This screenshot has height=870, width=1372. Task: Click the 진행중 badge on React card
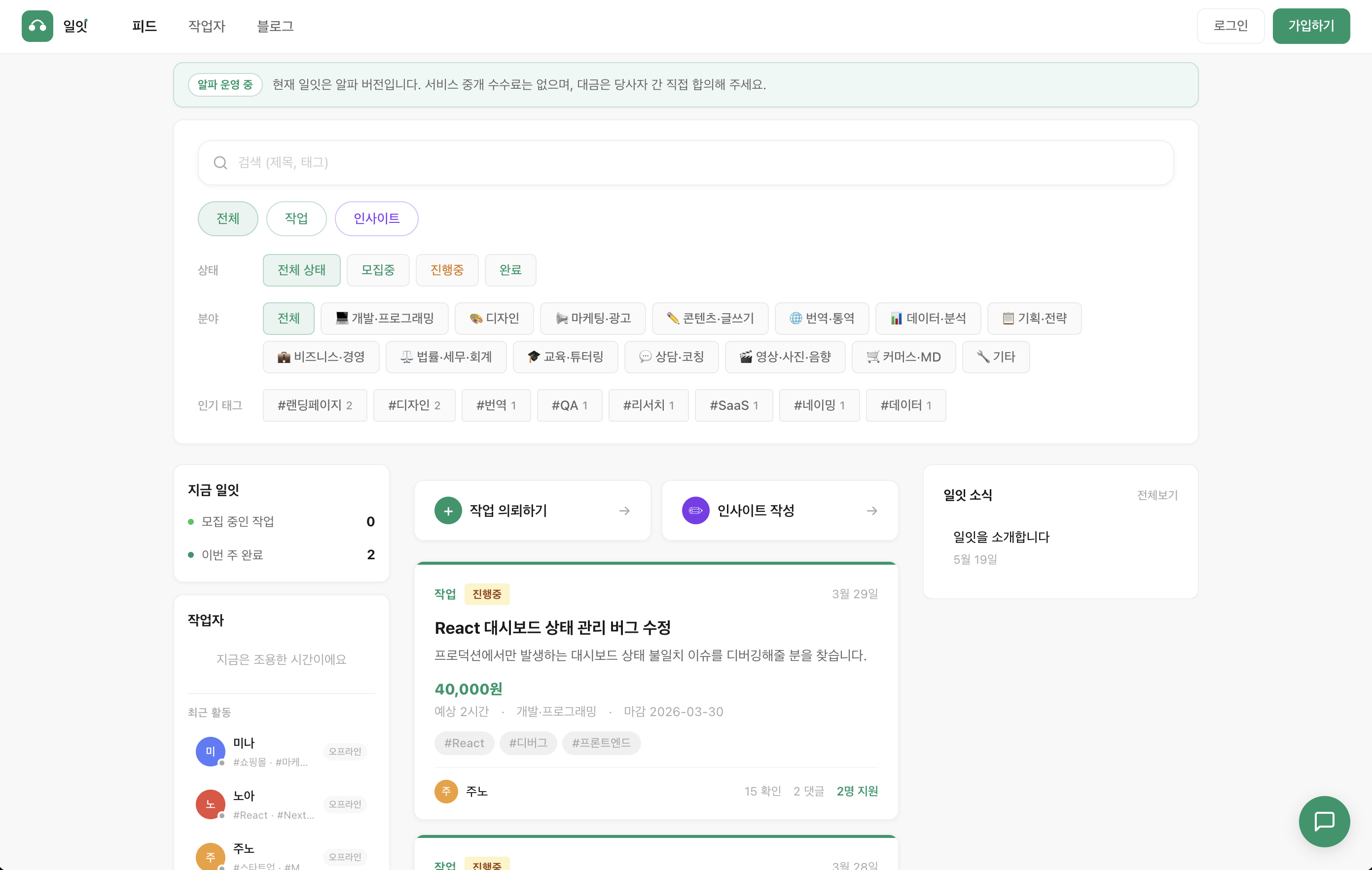(487, 594)
